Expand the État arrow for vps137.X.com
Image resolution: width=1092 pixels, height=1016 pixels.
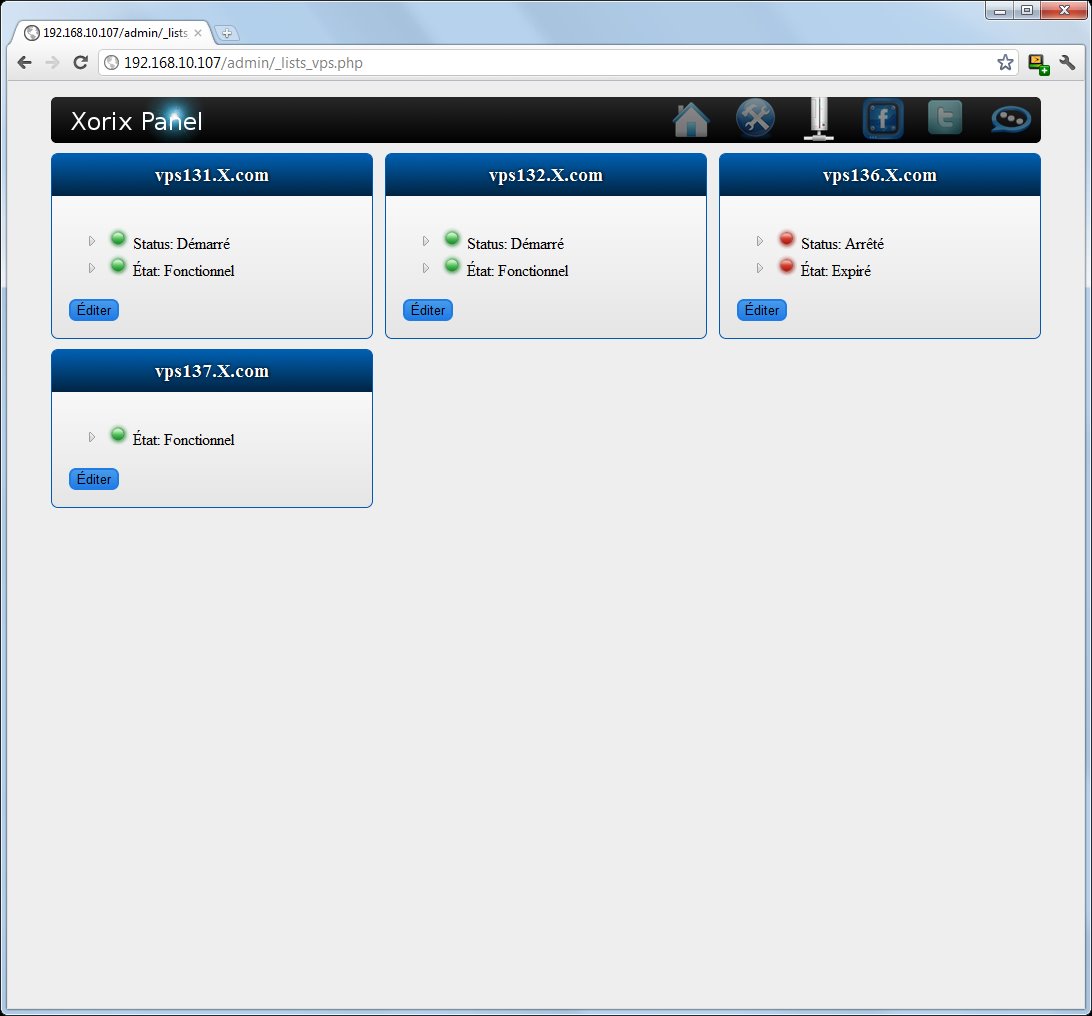tap(92, 437)
